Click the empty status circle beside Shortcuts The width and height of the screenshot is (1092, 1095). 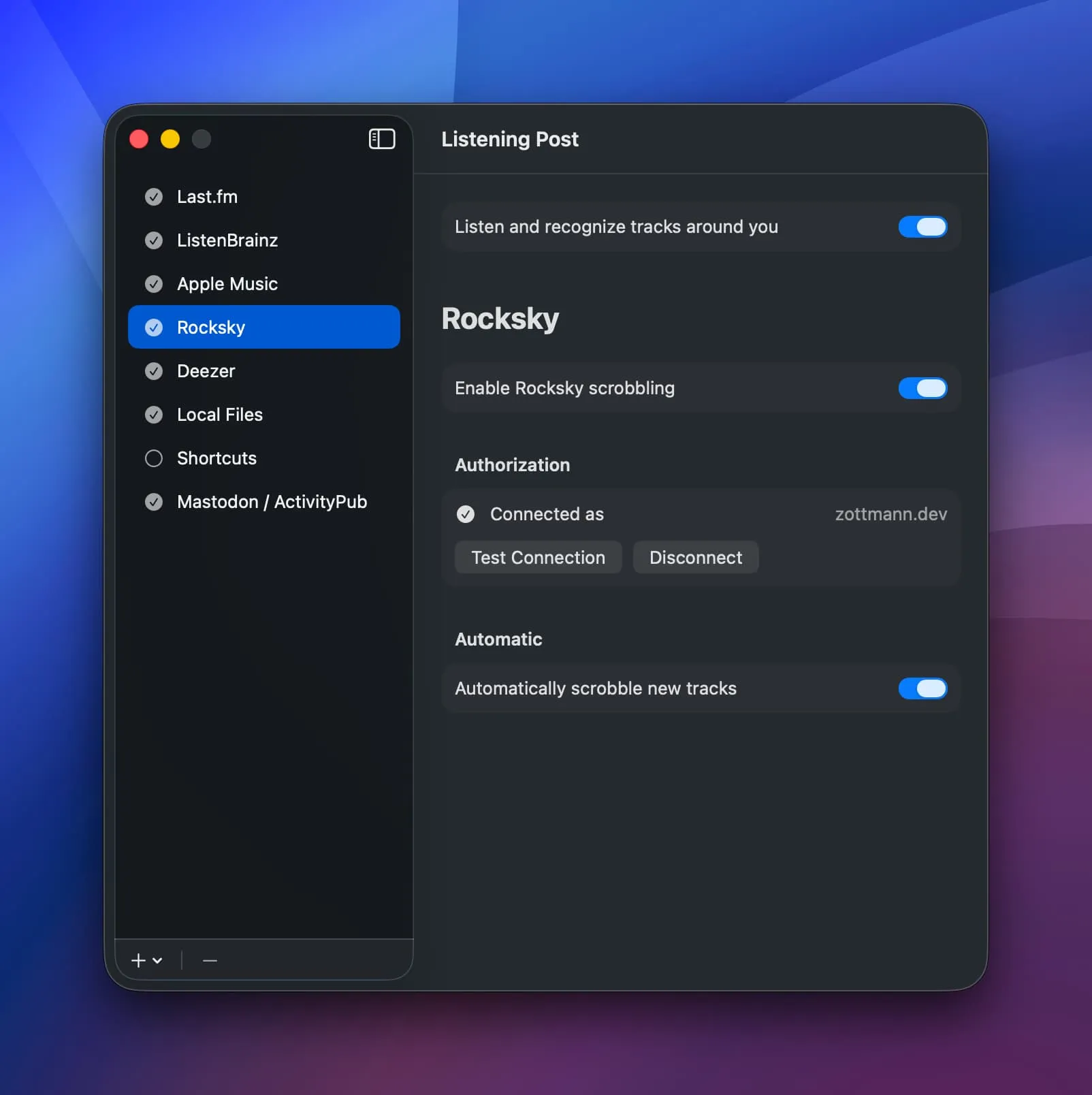click(x=153, y=458)
